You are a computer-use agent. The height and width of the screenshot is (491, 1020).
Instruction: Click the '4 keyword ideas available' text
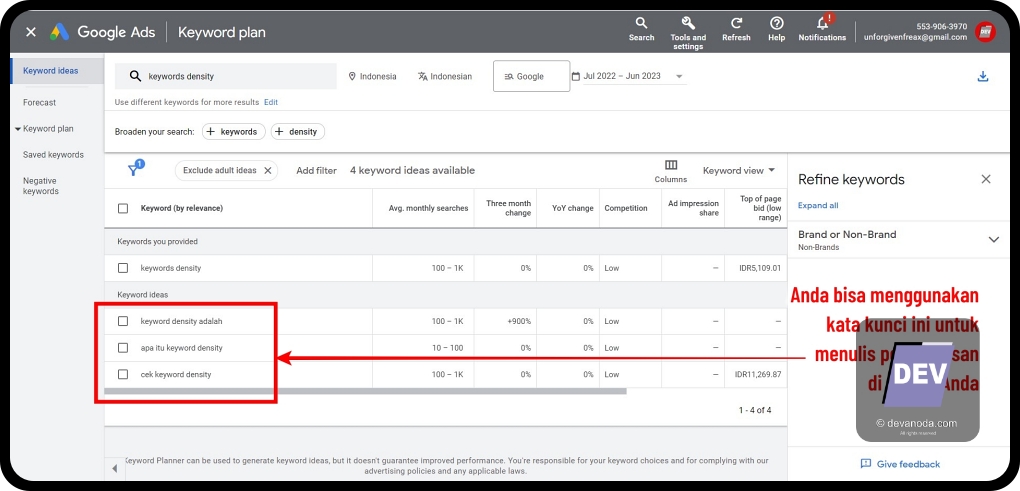pyautogui.click(x=412, y=170)
